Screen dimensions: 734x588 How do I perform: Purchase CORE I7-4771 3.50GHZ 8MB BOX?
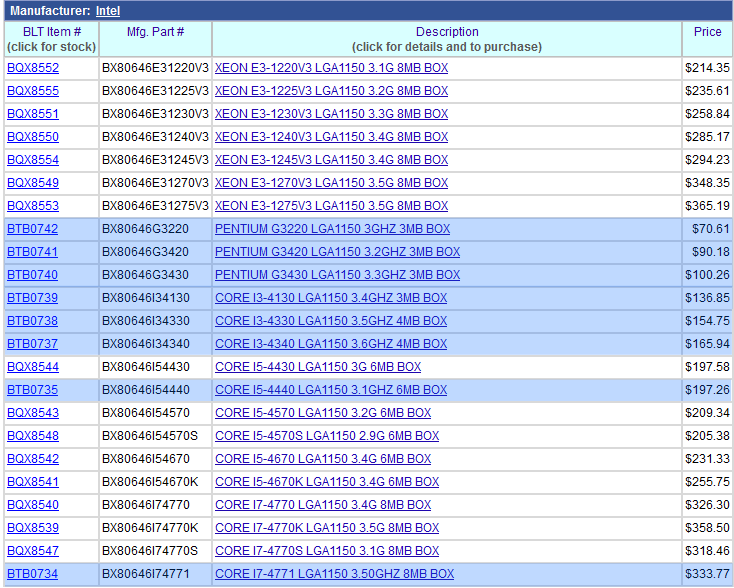click(334, 573)
